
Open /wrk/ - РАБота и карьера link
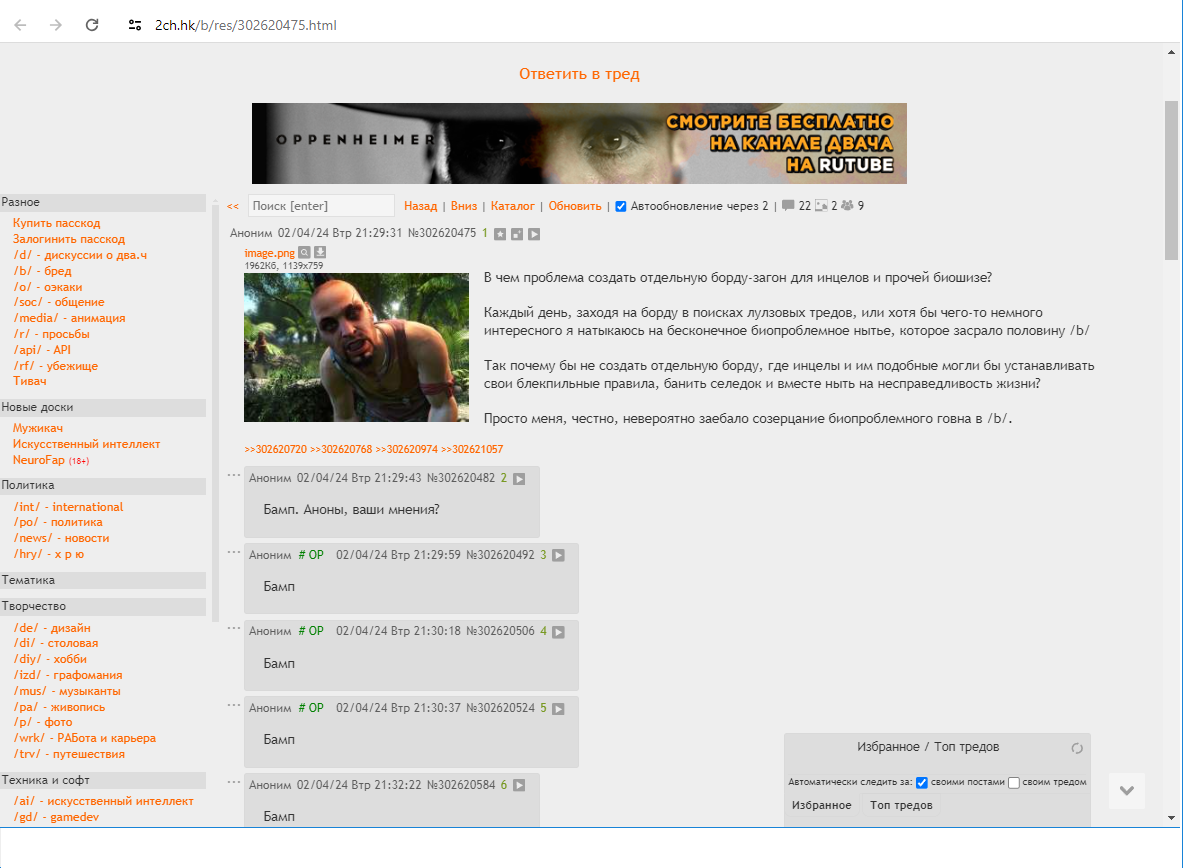click(84, 738)
